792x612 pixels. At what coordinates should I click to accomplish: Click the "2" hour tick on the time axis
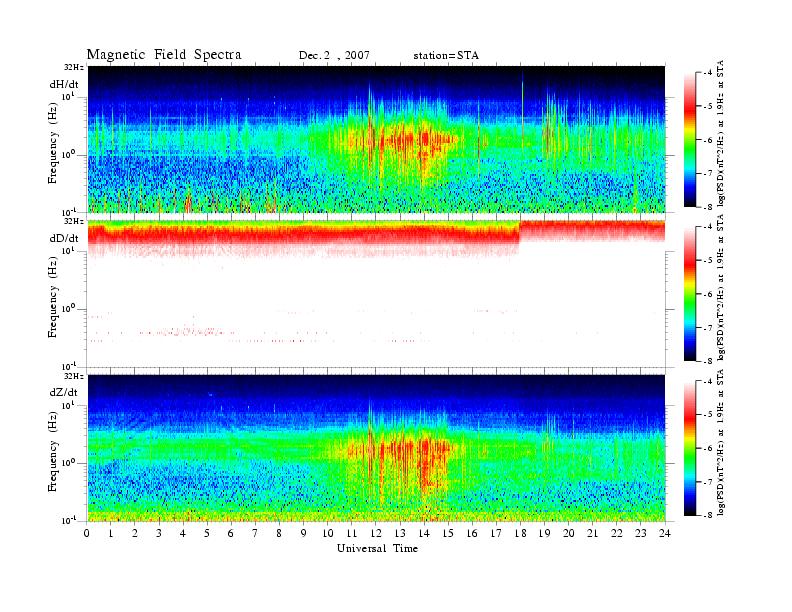click(135, 533)
